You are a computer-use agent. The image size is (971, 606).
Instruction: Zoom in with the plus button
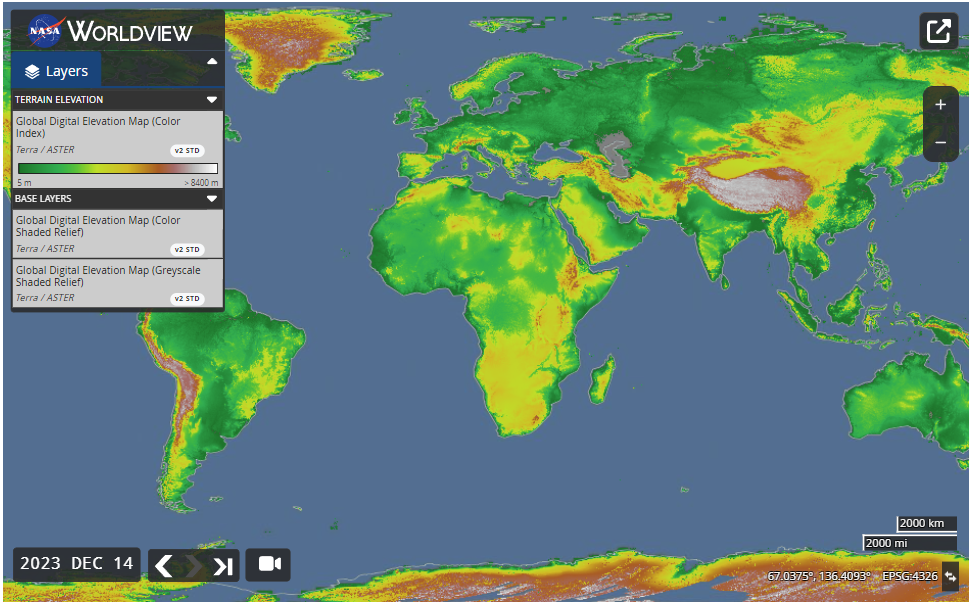[940, 105]
